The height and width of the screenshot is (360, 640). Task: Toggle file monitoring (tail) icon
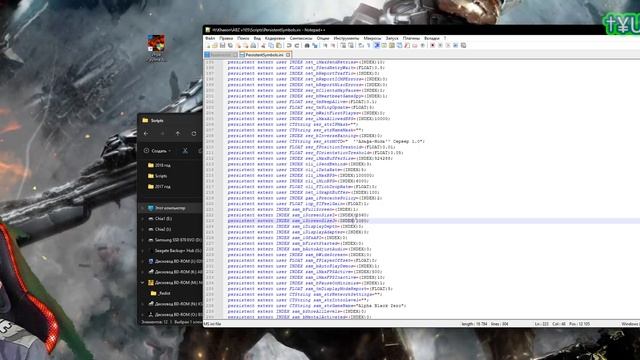422,45
